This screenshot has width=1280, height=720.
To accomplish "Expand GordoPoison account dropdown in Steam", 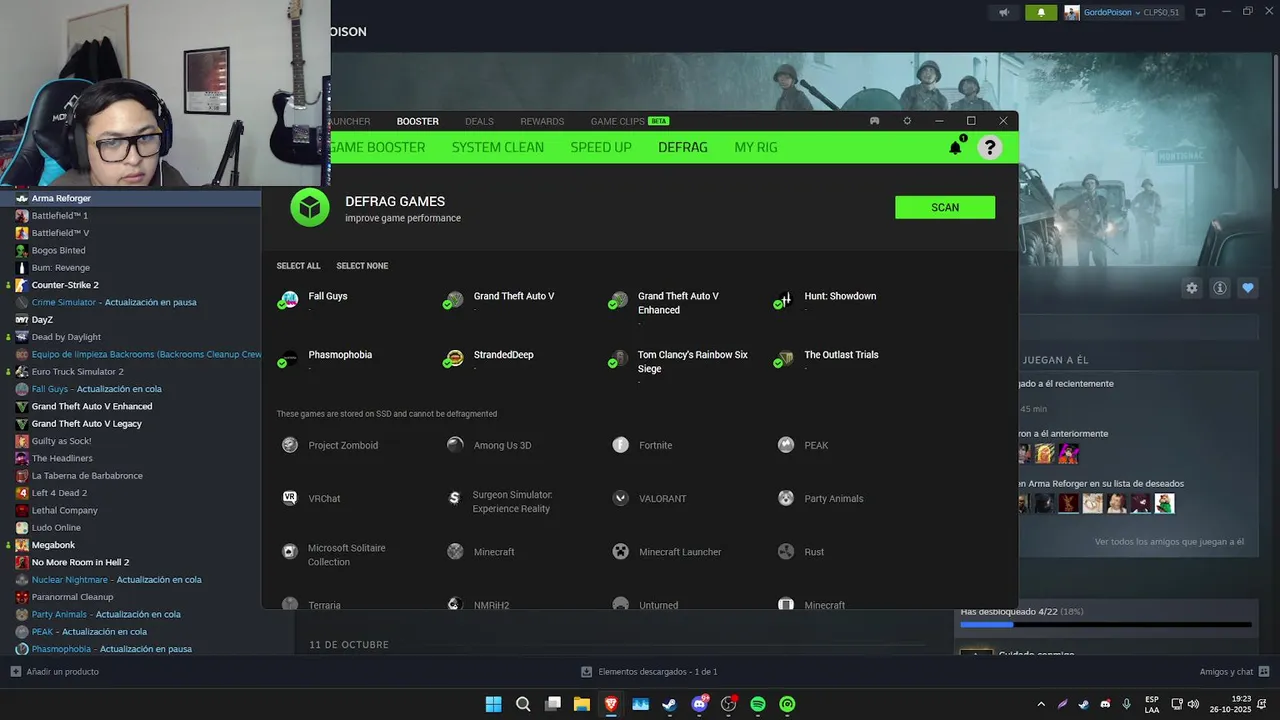I will point(1137,13).
